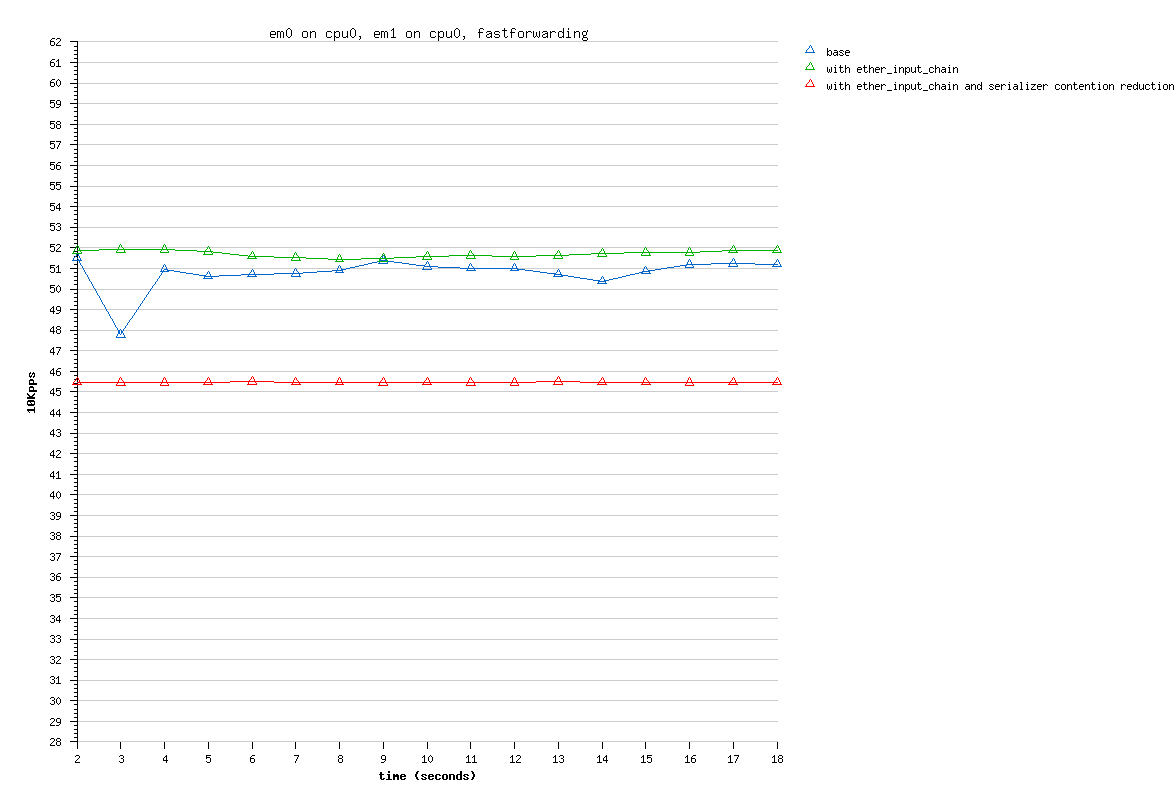Click the blue base data point at time 2
Viewport: 1174px width, 801px height.
[x=77, y=258]
